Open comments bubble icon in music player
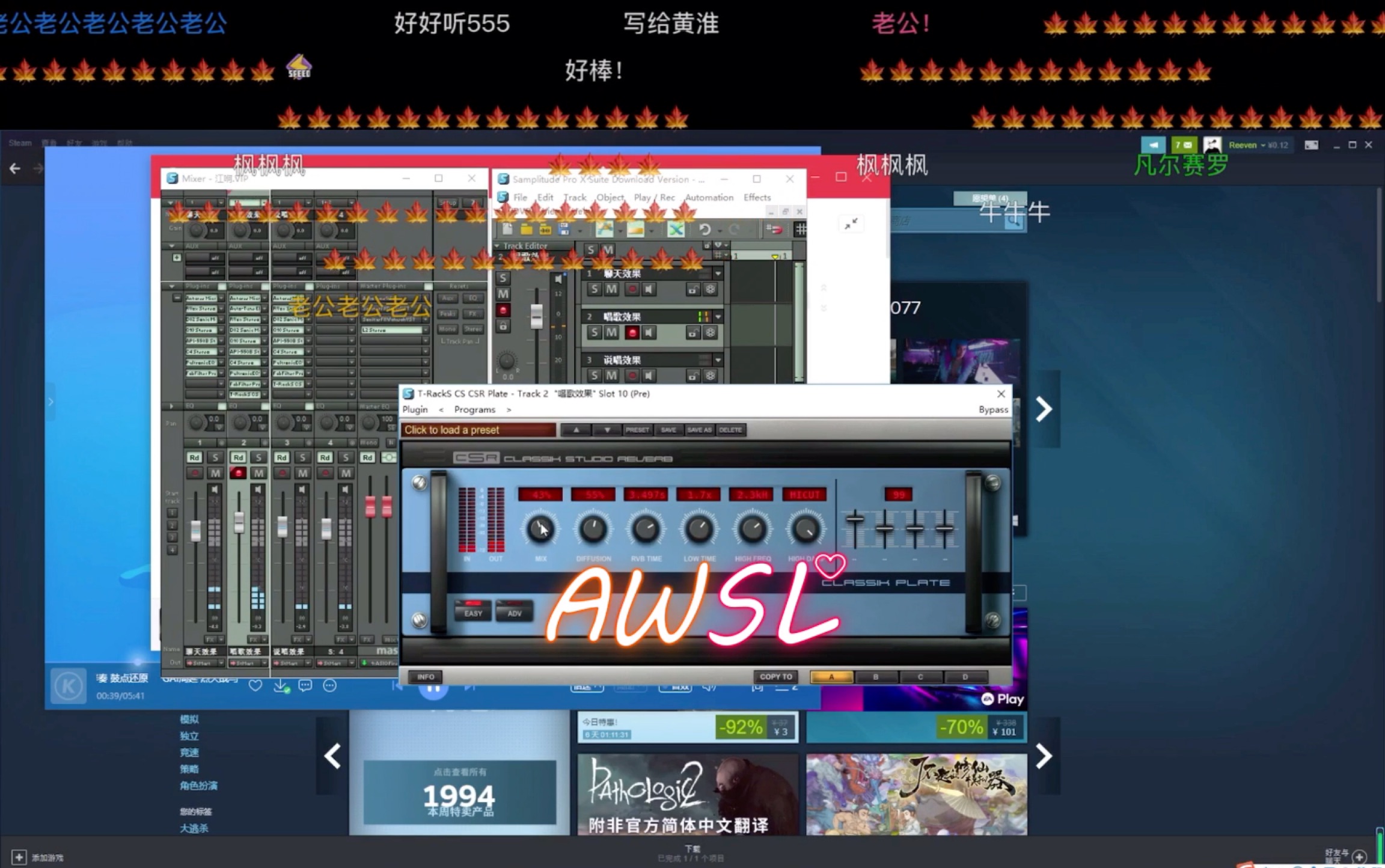The width and height of the screenshot is (1385, 868). pos(305,685)
